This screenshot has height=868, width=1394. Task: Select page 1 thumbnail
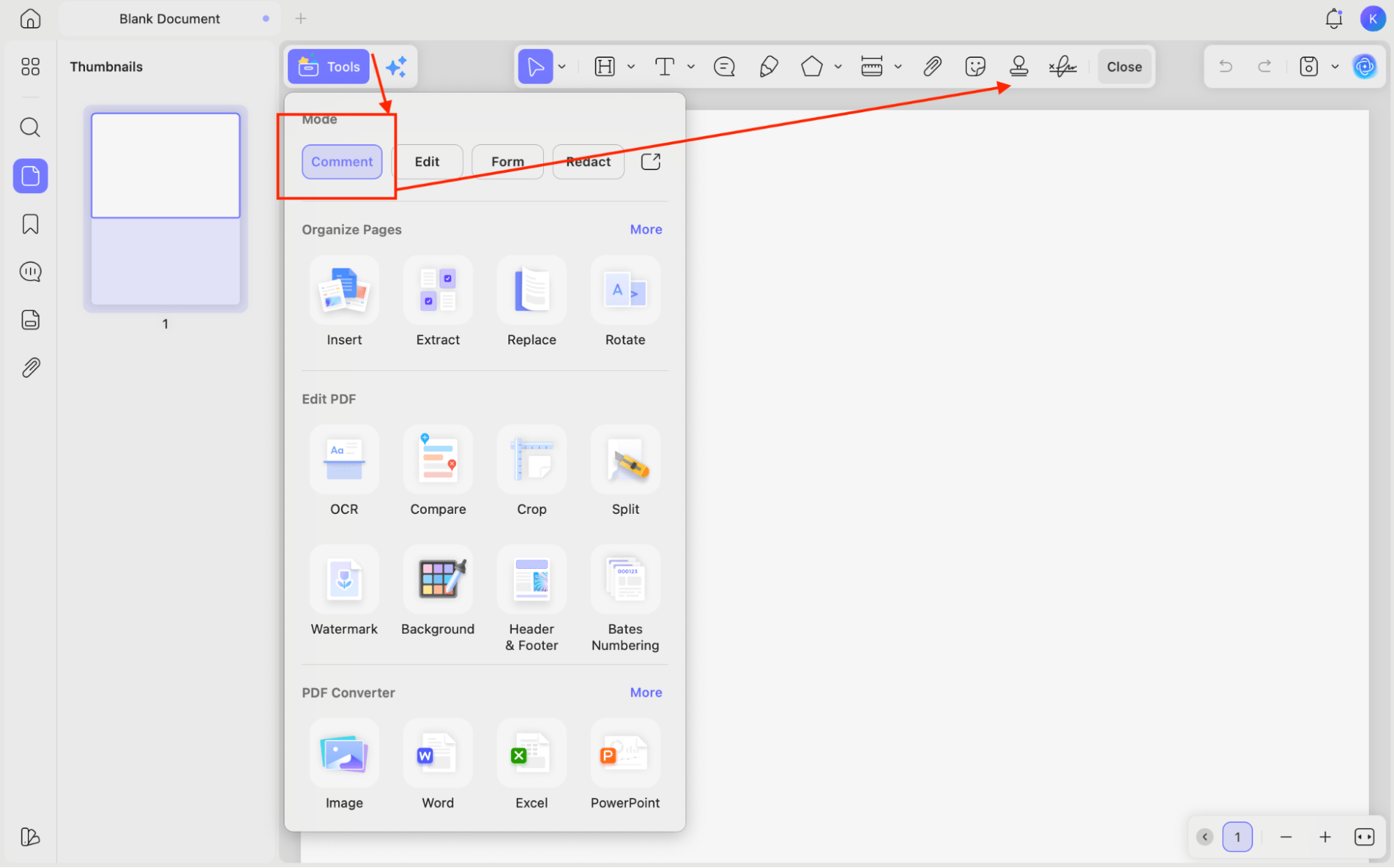(165, 209)
